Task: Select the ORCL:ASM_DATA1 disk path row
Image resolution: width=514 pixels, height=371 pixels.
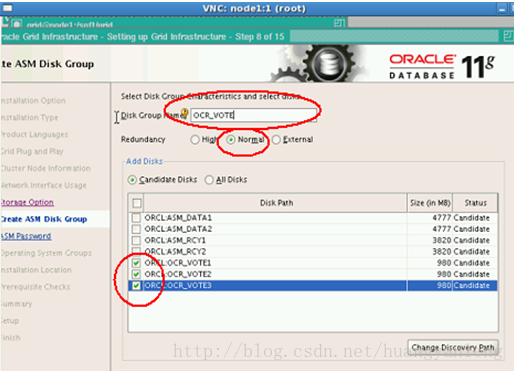Action: click(x=275, y=218)
